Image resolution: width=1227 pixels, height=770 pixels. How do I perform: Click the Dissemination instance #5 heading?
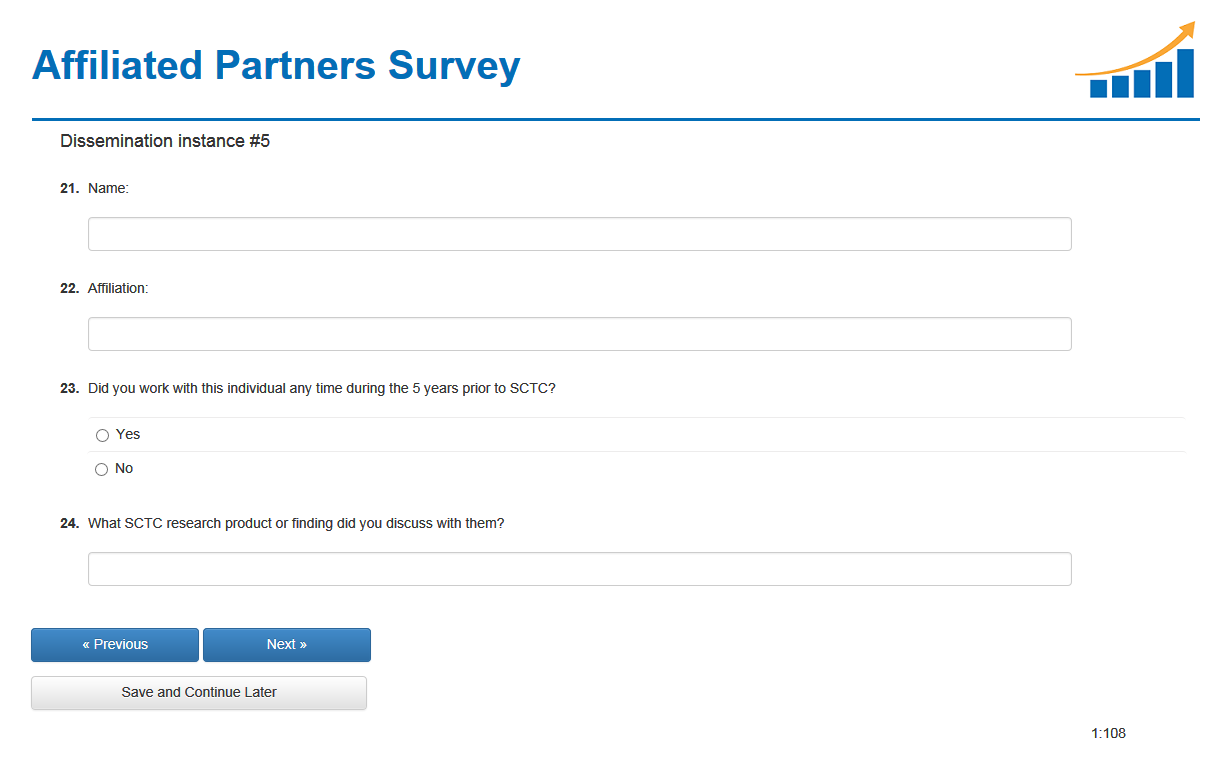(165, 141)
